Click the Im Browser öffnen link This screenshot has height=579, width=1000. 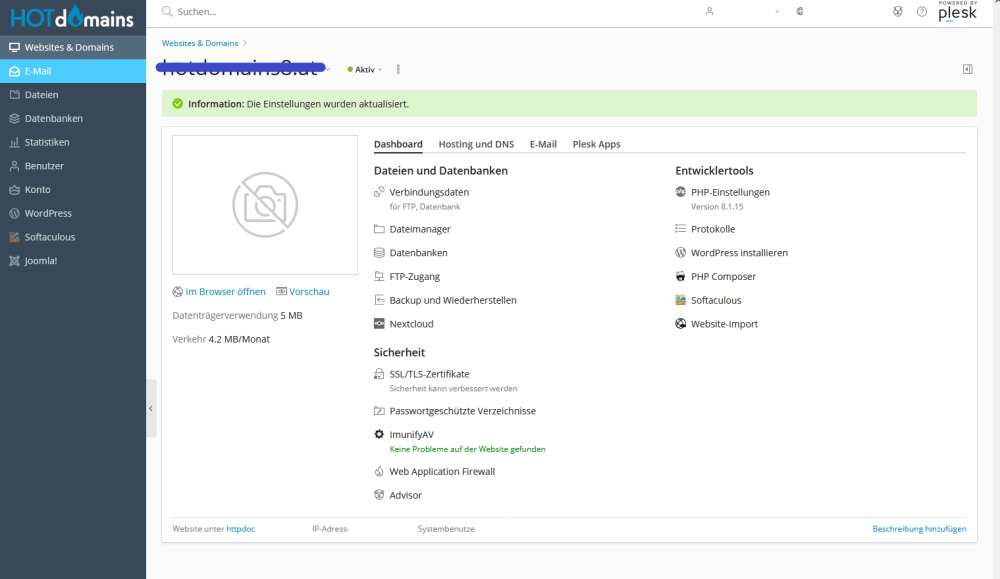pos(225,292)
